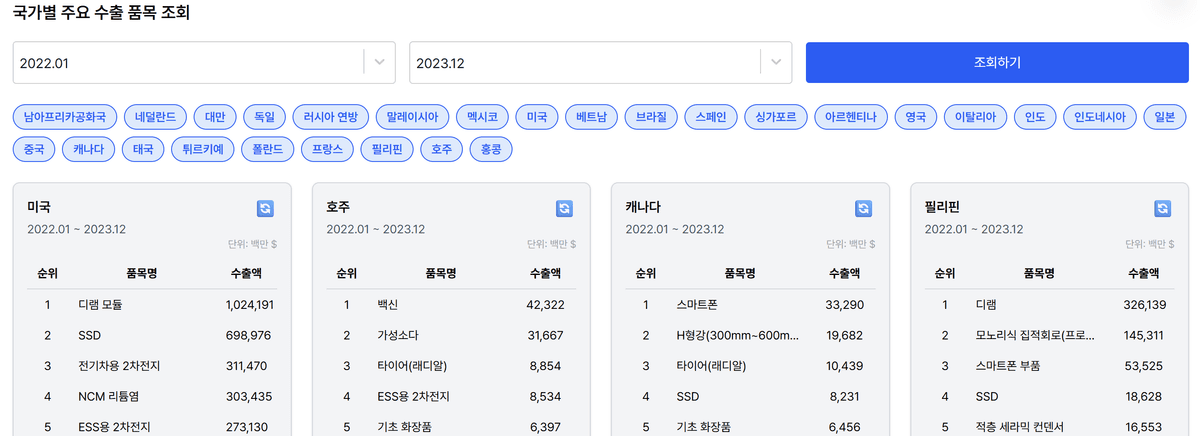1200x436 pixels.
Task: Click H형강(300mm~600mm… row in 캐나다 table
Action: (751, 335)
